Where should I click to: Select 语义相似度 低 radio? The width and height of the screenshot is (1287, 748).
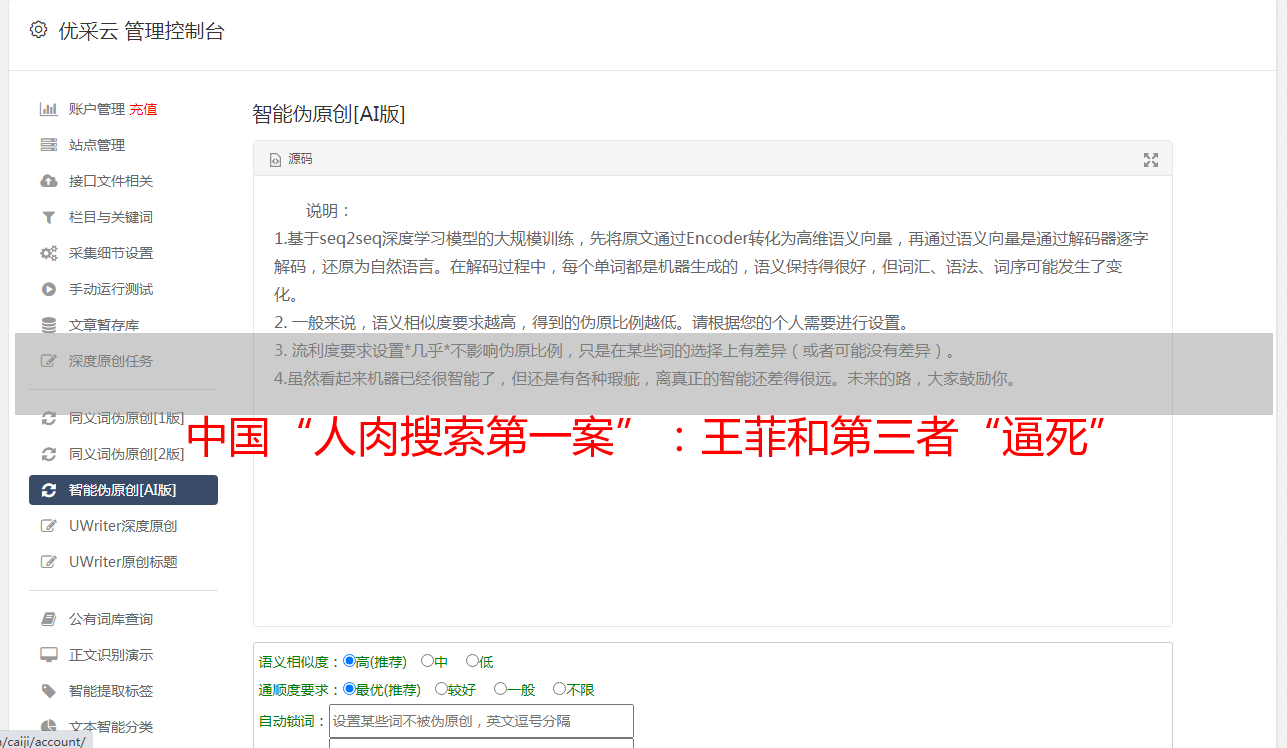(x=472, y=661)
